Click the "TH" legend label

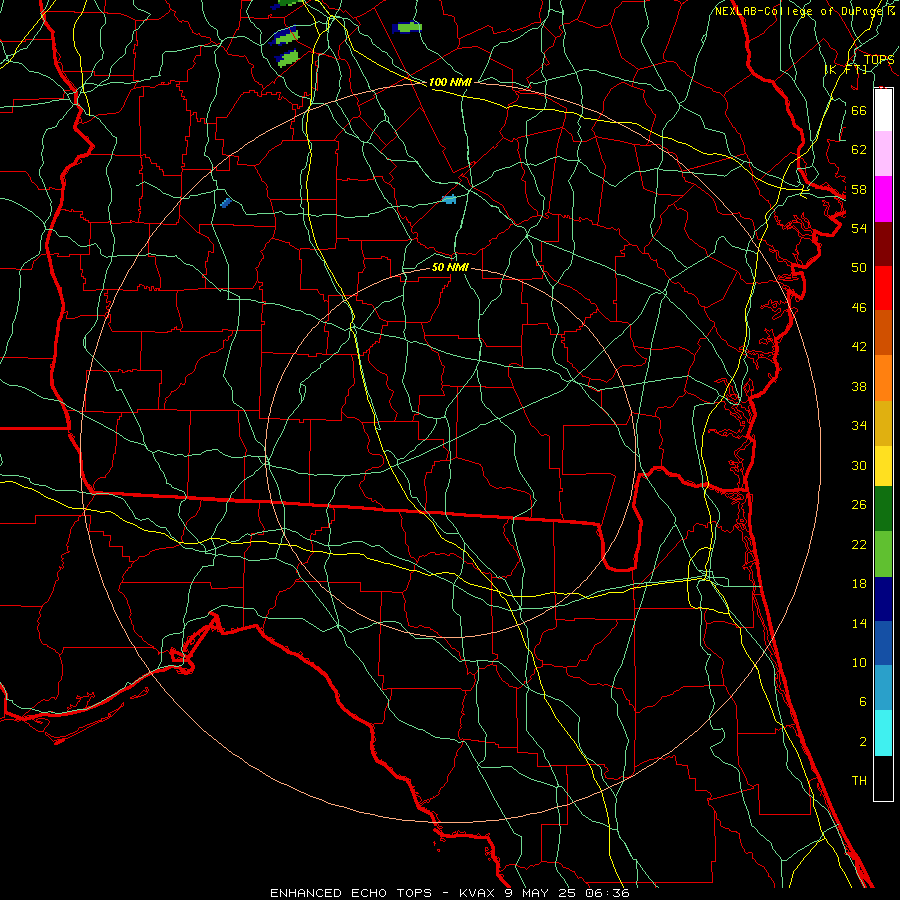[x=859, y=781]
